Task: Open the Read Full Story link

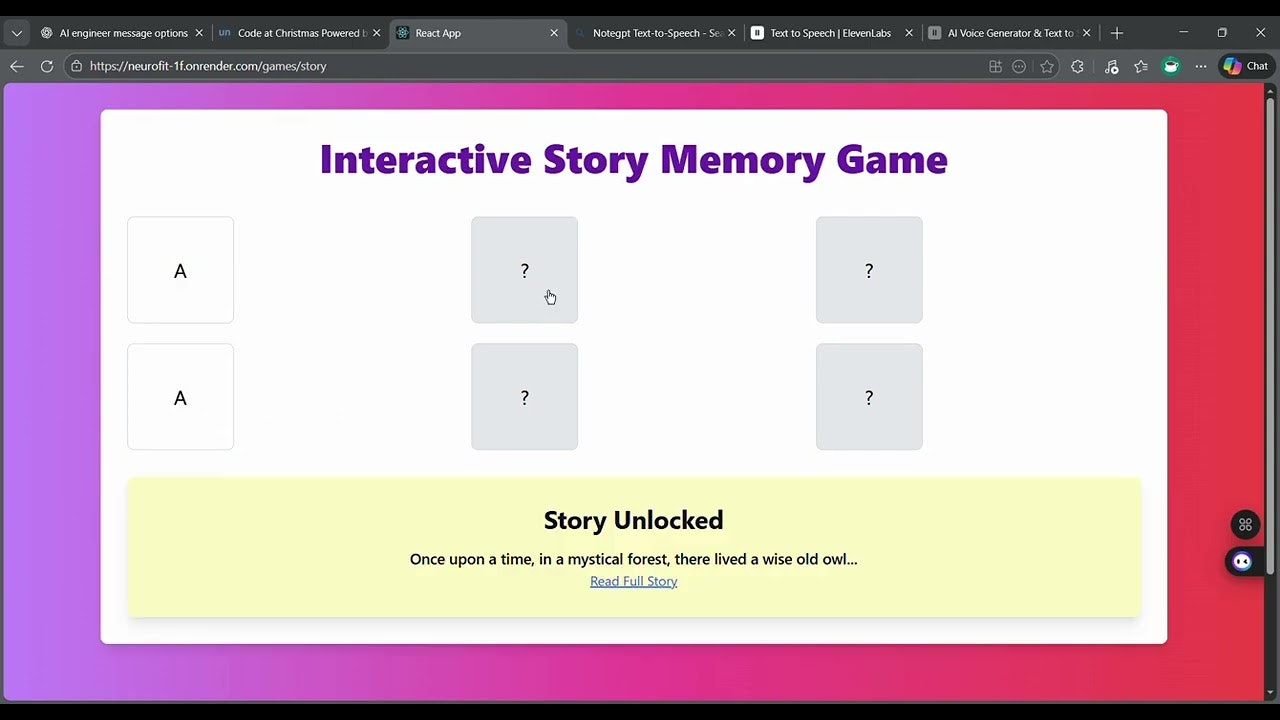Action: pyautogui.click(x=633, y=581)
